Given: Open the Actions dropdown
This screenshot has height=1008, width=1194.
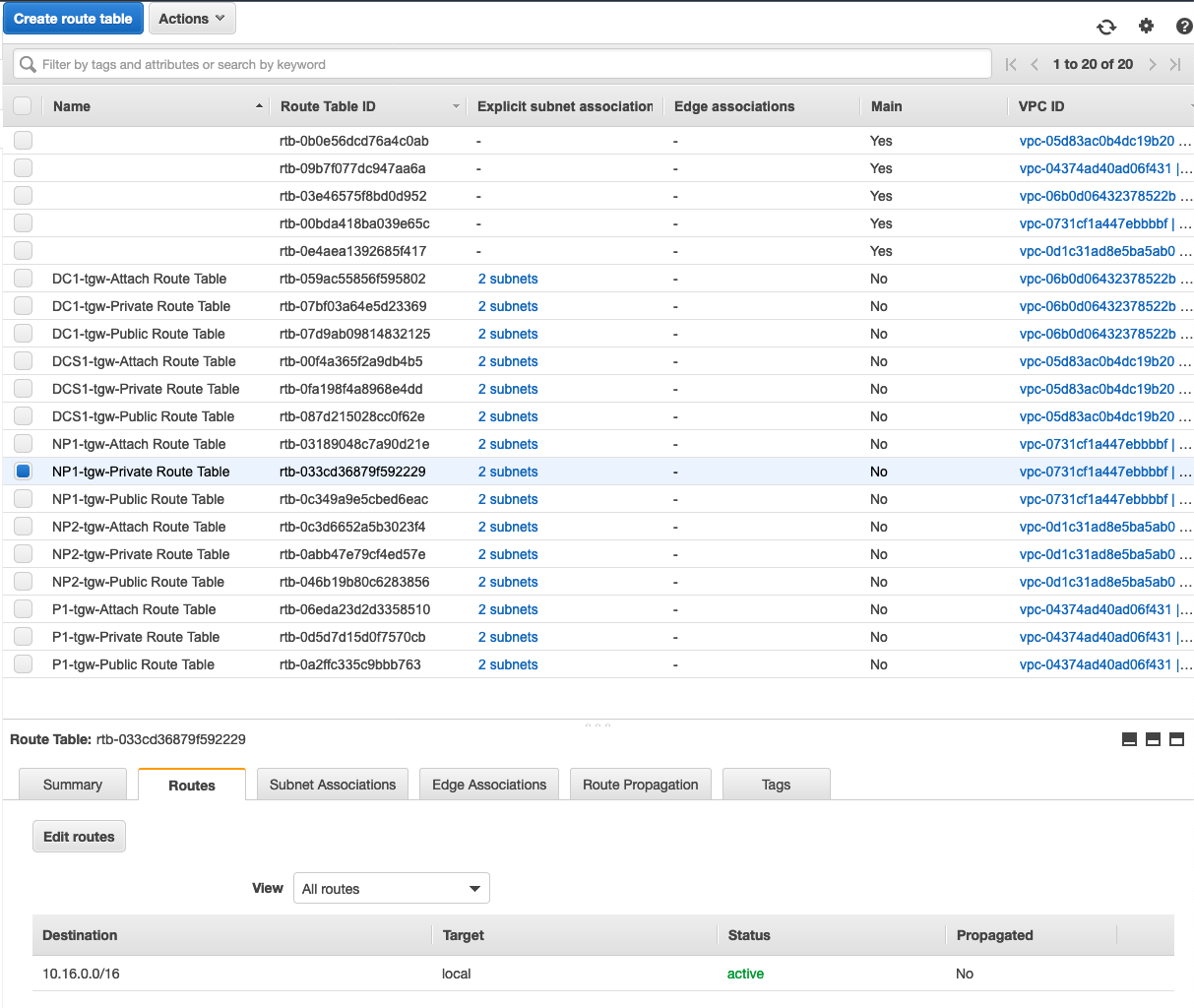Looking at the screenshot, I should point(192,19).
